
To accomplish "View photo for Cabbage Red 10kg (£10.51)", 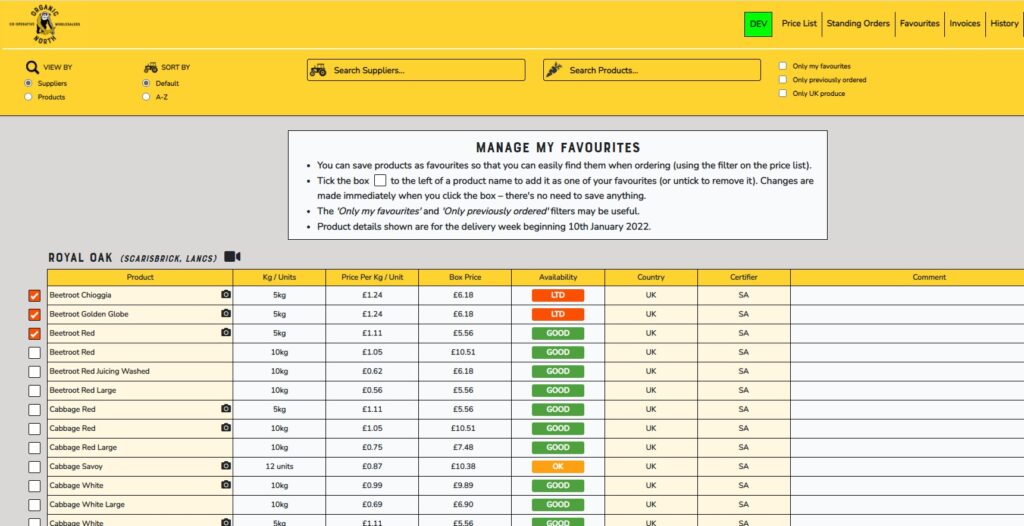I will point(226,428).
